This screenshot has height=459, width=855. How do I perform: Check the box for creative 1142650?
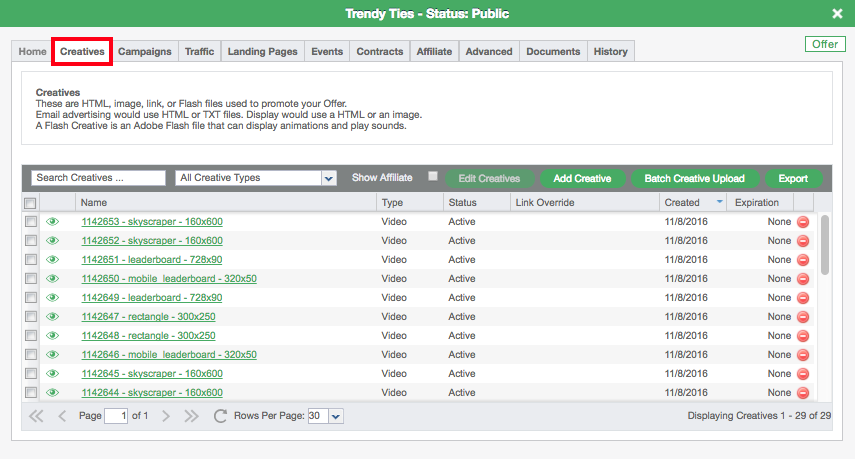pyautogui.click(x=31, y=279)
